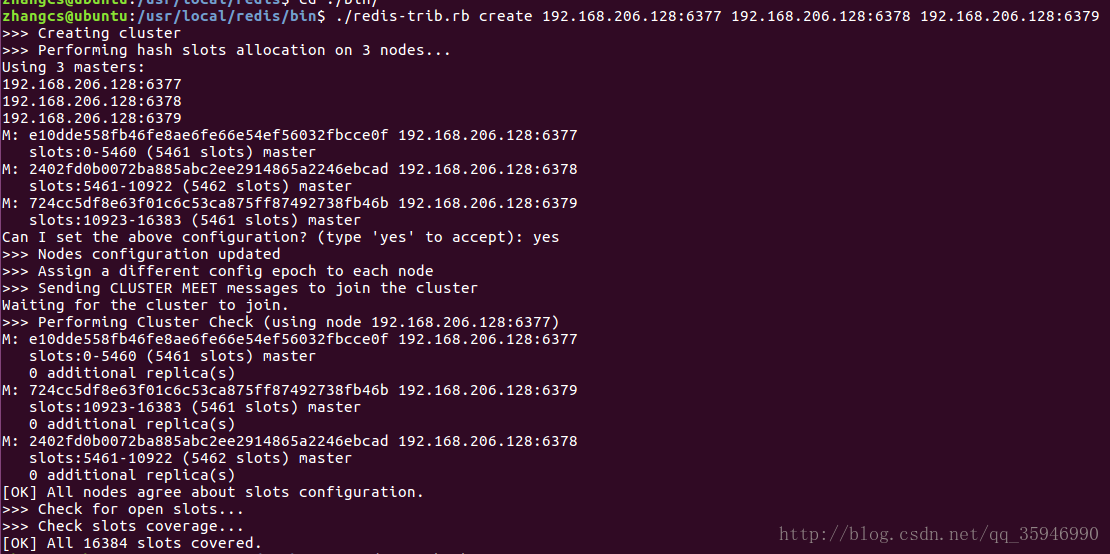
Task: Click the first e10dde558fb46 node ID line
Action: point(290,135)
